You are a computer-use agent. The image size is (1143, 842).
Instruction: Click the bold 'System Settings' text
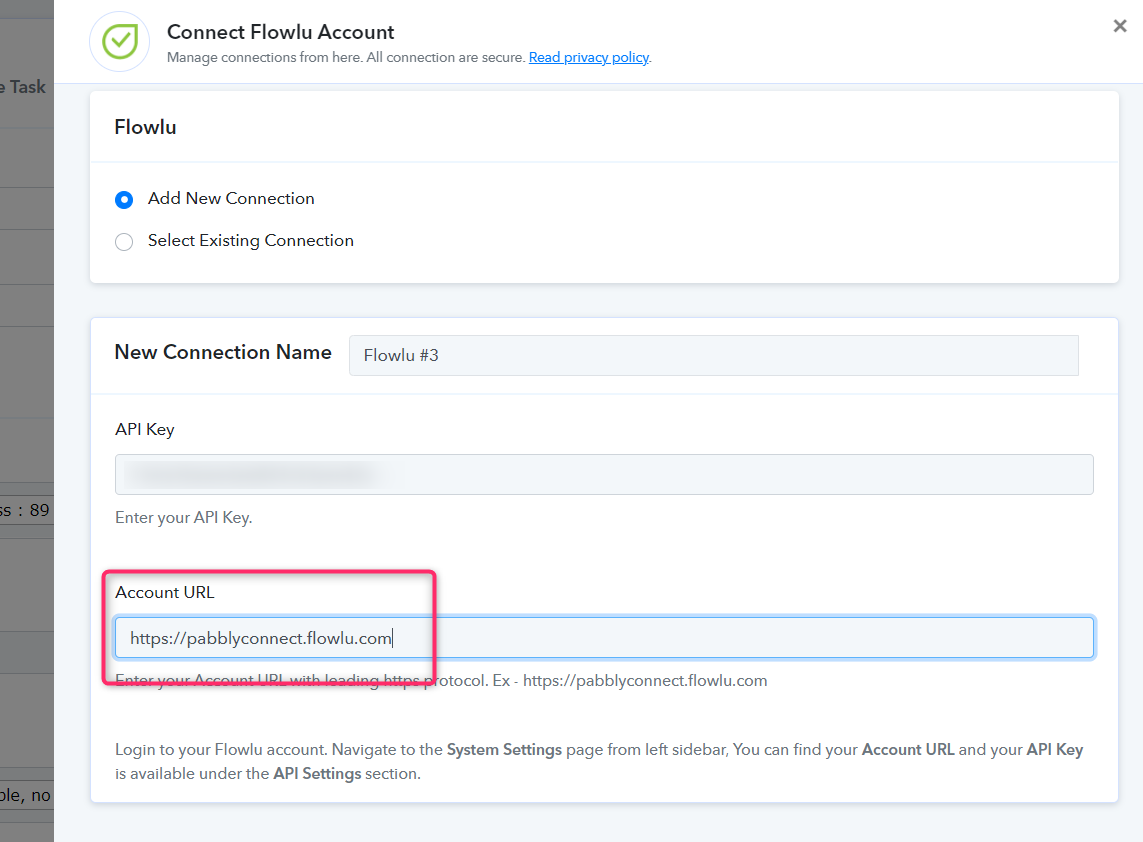(x=504, y=749)
